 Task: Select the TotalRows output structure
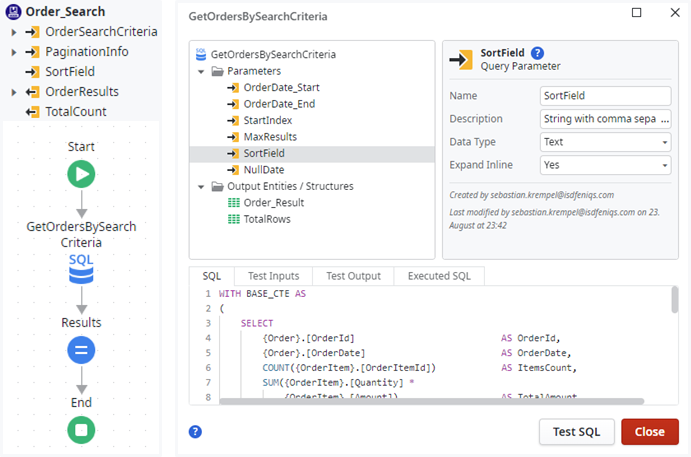266,219
